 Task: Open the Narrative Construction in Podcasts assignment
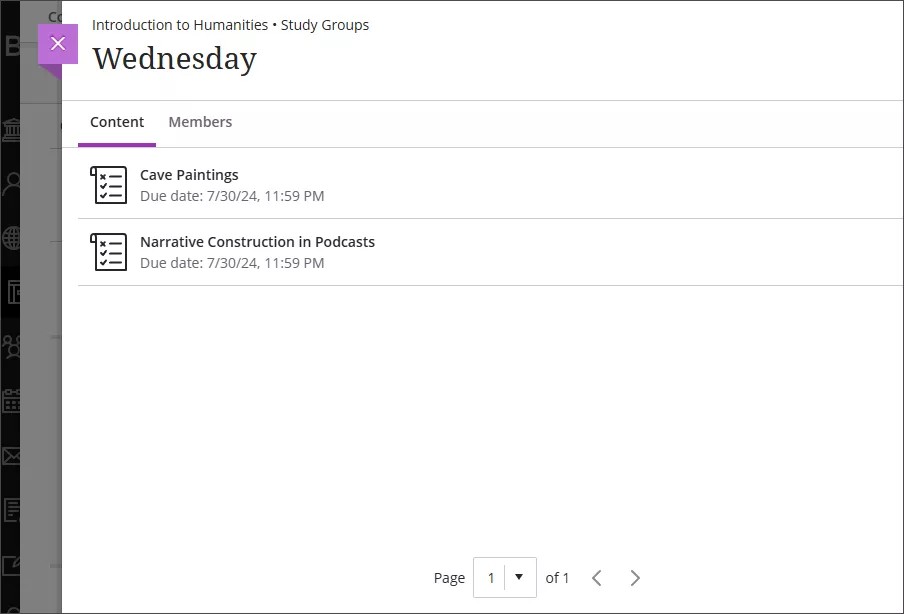(257, 241)
